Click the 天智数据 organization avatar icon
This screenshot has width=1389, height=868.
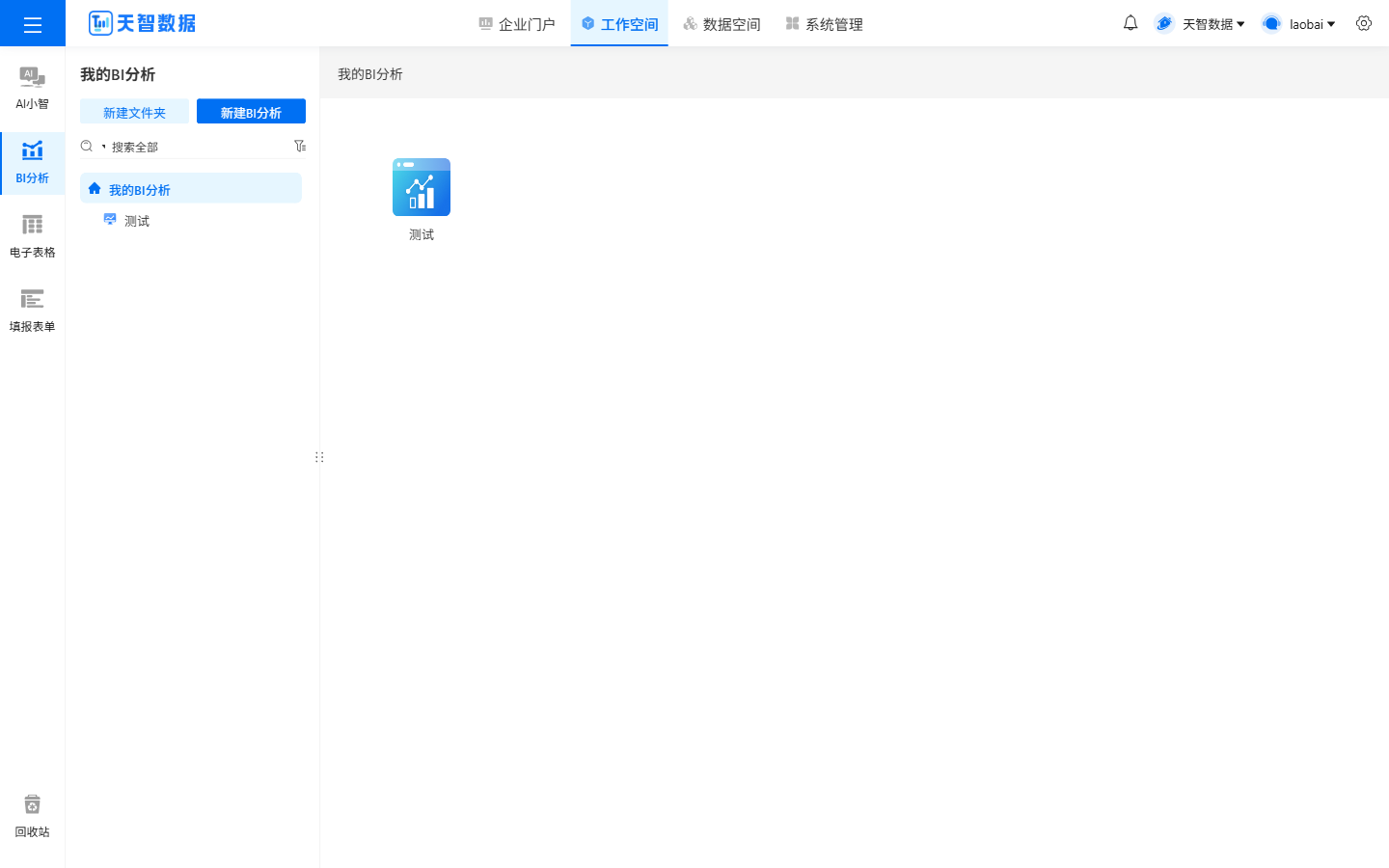click(1164, 23)
